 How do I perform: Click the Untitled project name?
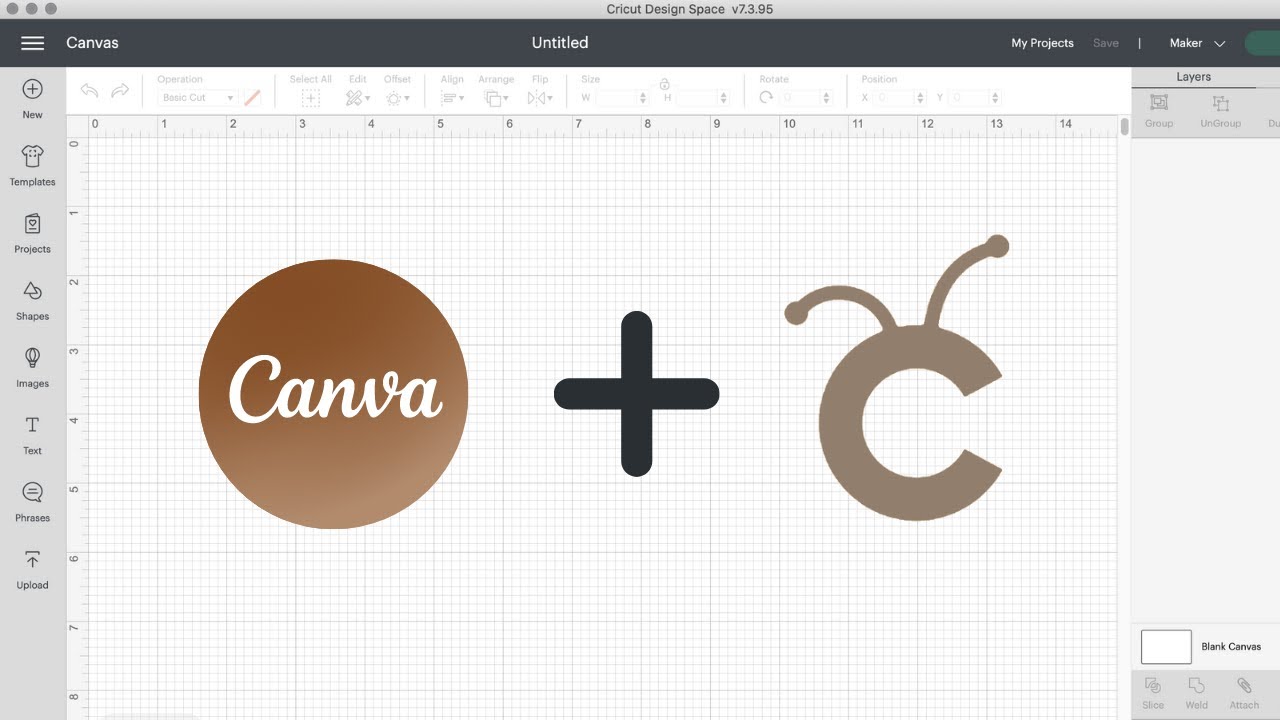[560, 43]
